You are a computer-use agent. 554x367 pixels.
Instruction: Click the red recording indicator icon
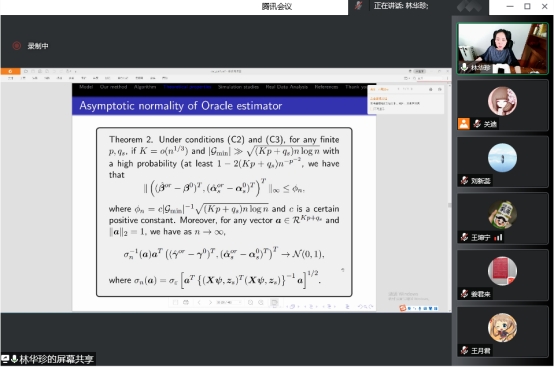point(16,46)
